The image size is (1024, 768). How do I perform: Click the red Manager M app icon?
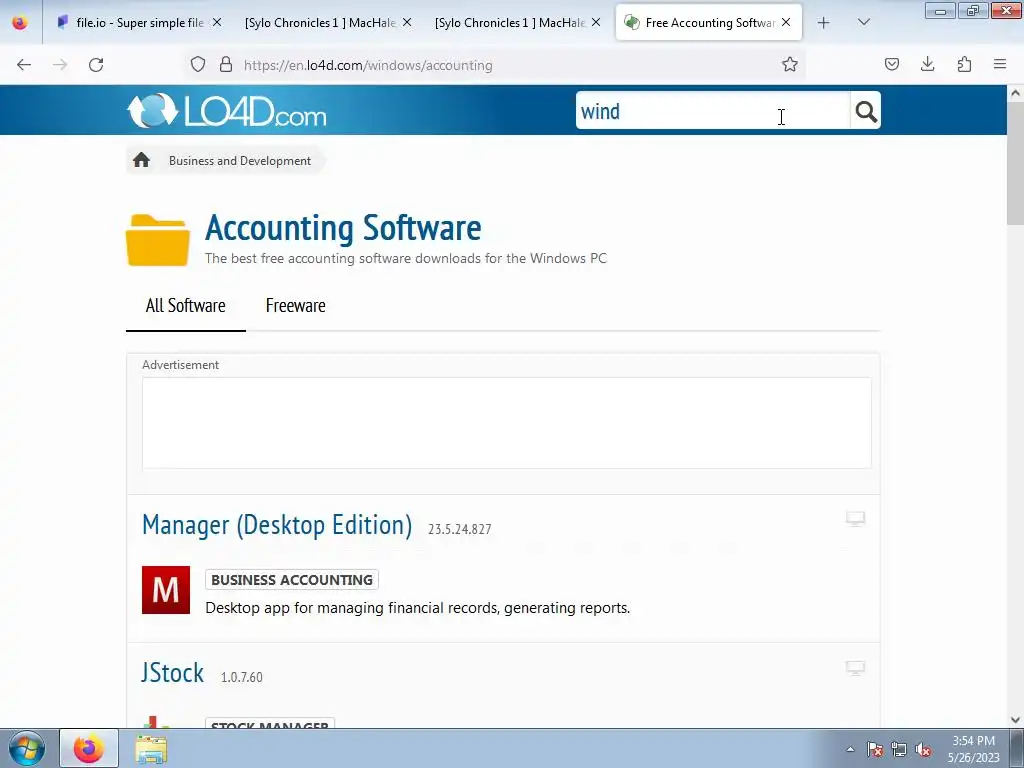166,590
